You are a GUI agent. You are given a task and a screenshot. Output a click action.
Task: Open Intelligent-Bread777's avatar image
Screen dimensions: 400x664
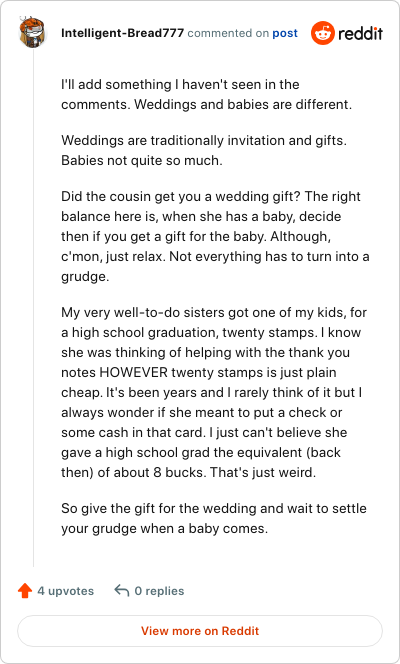33,32
